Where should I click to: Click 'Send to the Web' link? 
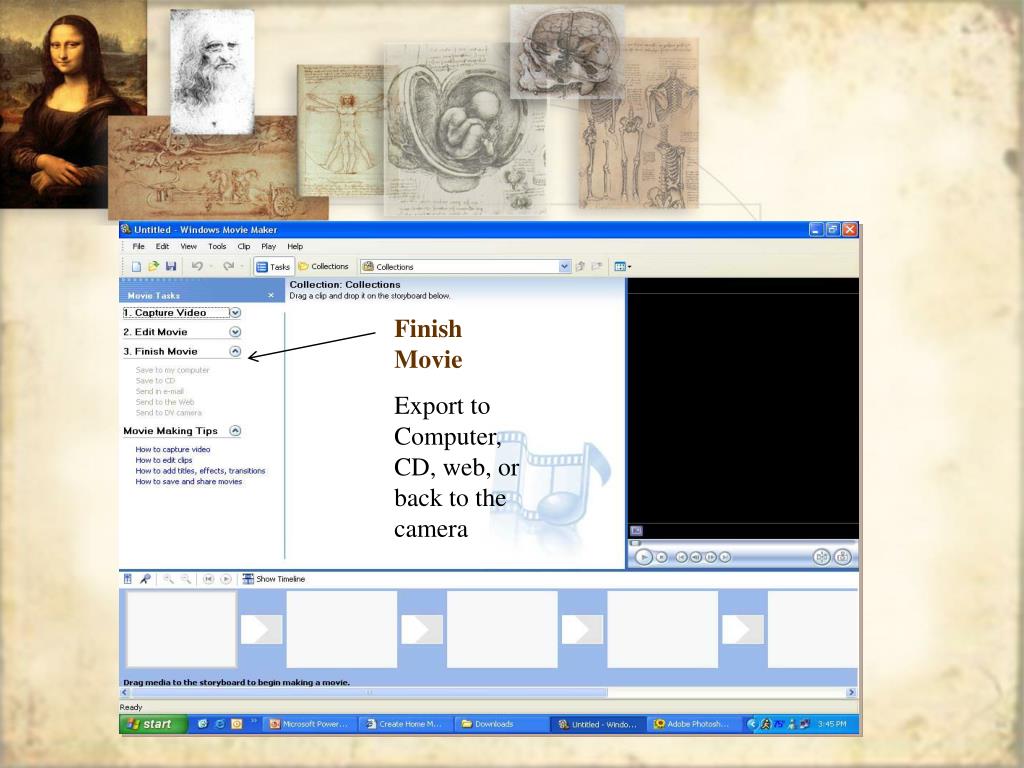[165, 402]
